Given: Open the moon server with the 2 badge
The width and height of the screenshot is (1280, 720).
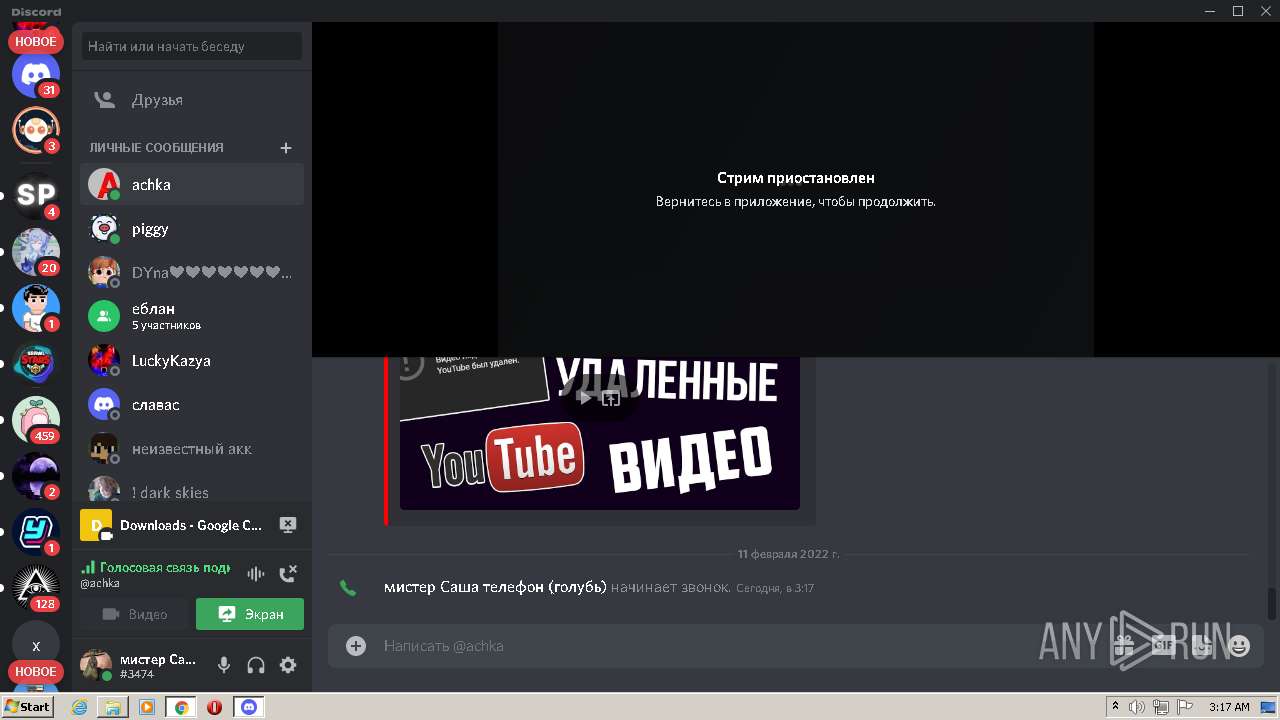Looking at the screenshot, I should (x=36, y=475).
